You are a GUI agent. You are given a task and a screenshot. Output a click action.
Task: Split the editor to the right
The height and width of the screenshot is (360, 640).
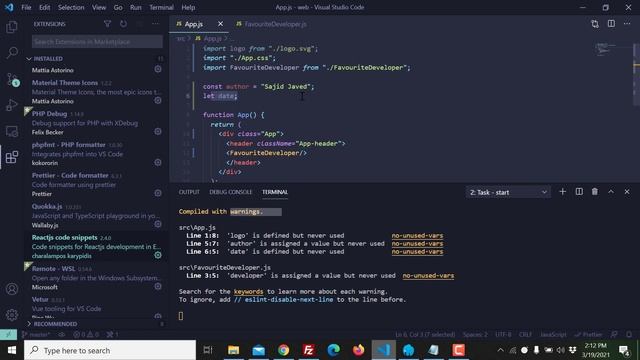click(611, 24)
